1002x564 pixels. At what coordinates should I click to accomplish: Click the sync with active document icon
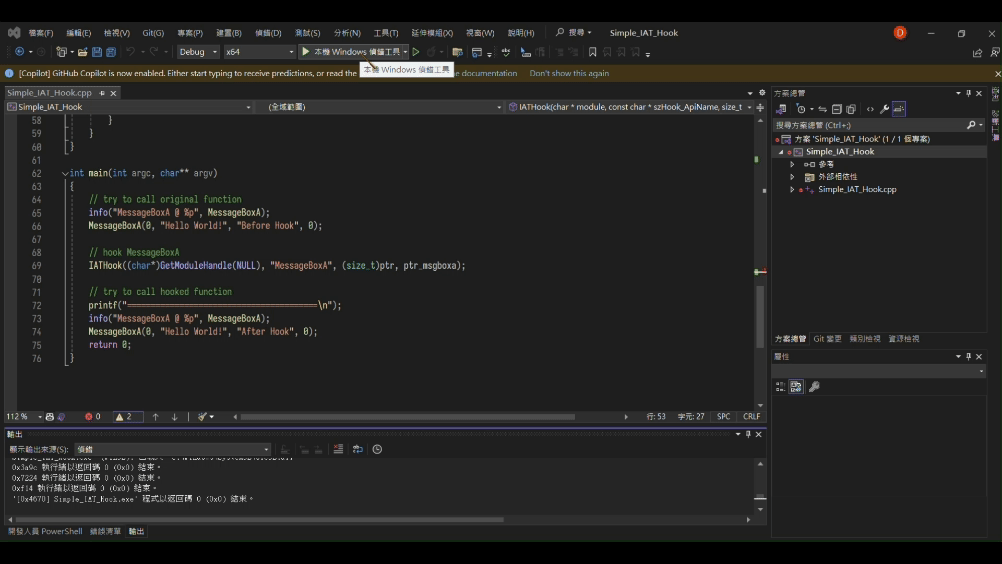pos(822,109)
